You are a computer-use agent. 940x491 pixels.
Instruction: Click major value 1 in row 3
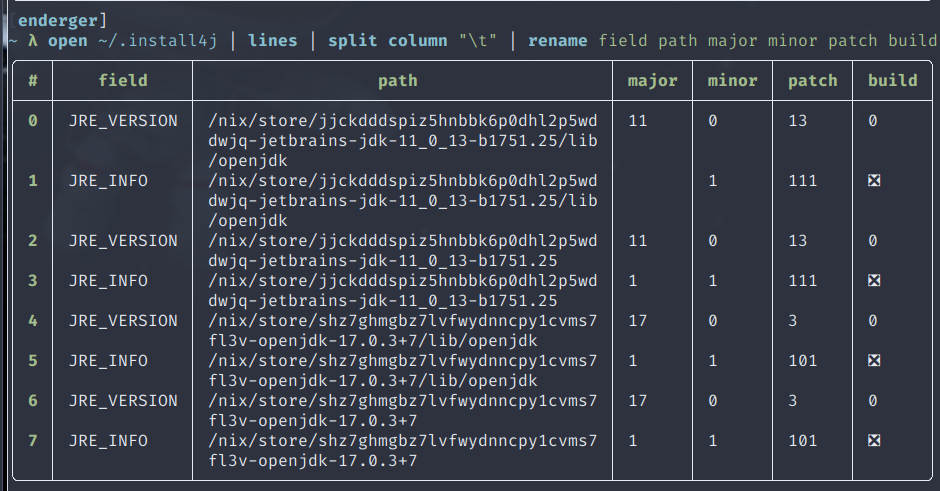[x=632, y=281]
